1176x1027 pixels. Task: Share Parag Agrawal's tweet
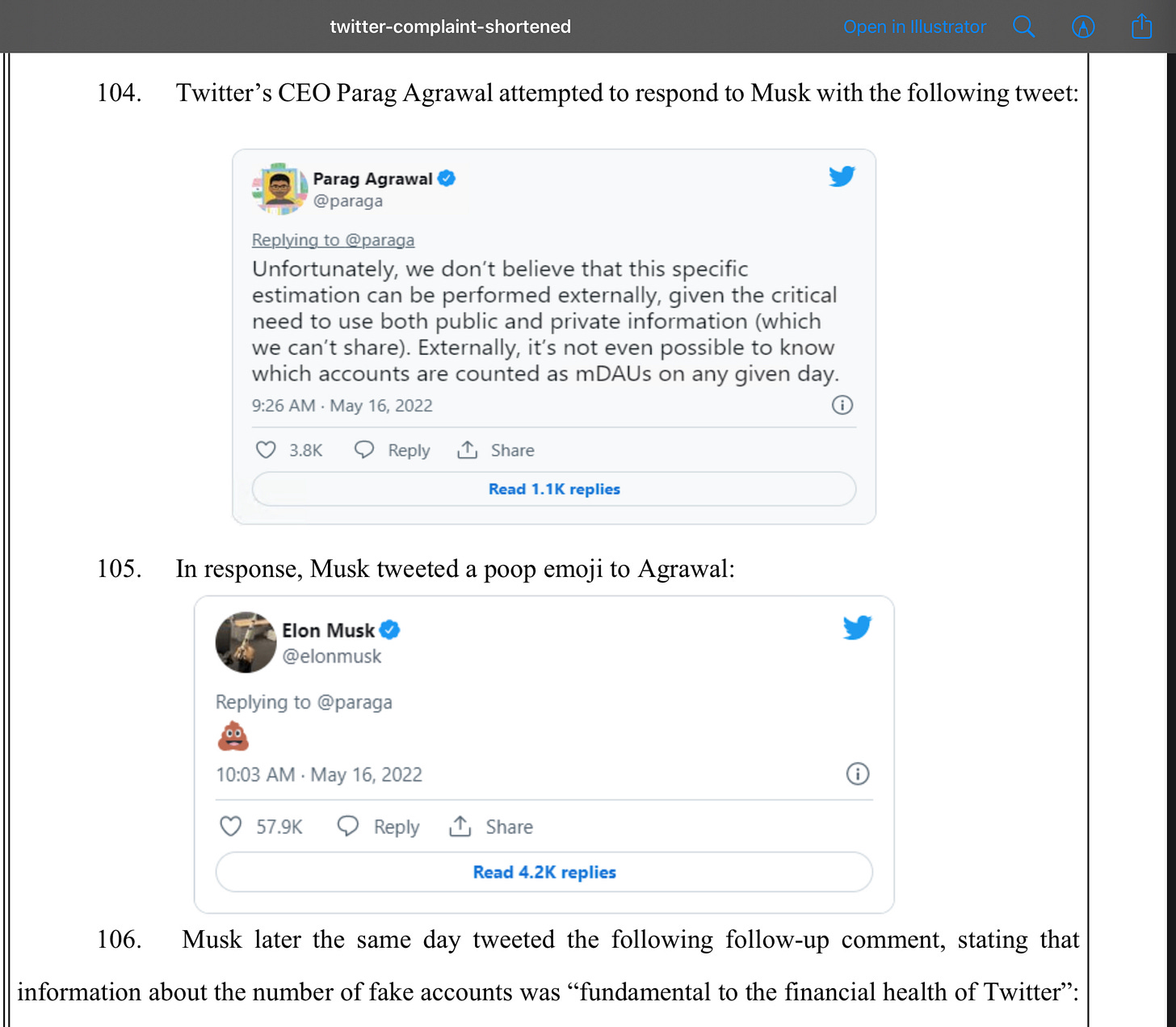(495, 450)
